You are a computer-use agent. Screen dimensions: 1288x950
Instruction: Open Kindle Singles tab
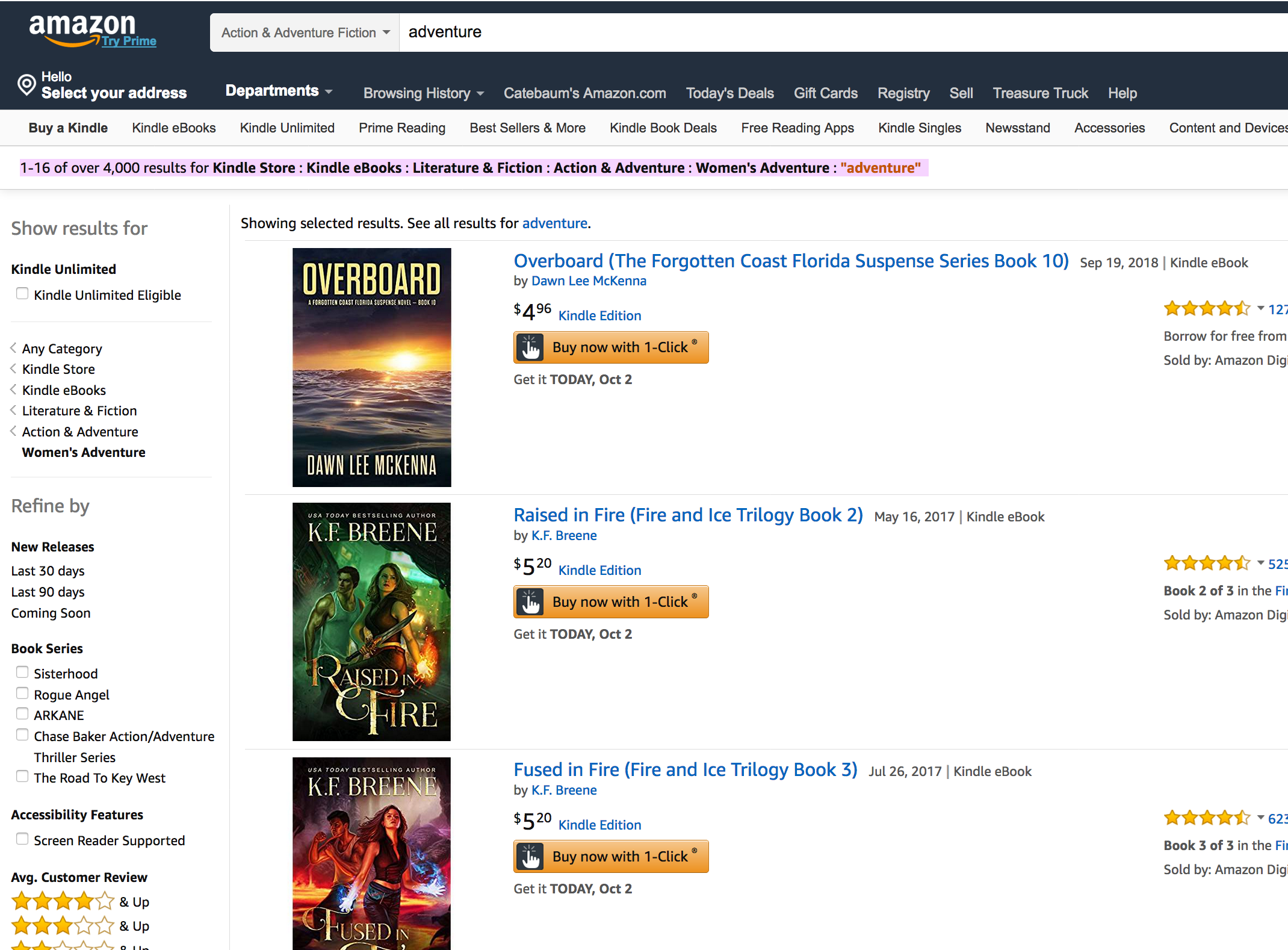click(920, 128)
